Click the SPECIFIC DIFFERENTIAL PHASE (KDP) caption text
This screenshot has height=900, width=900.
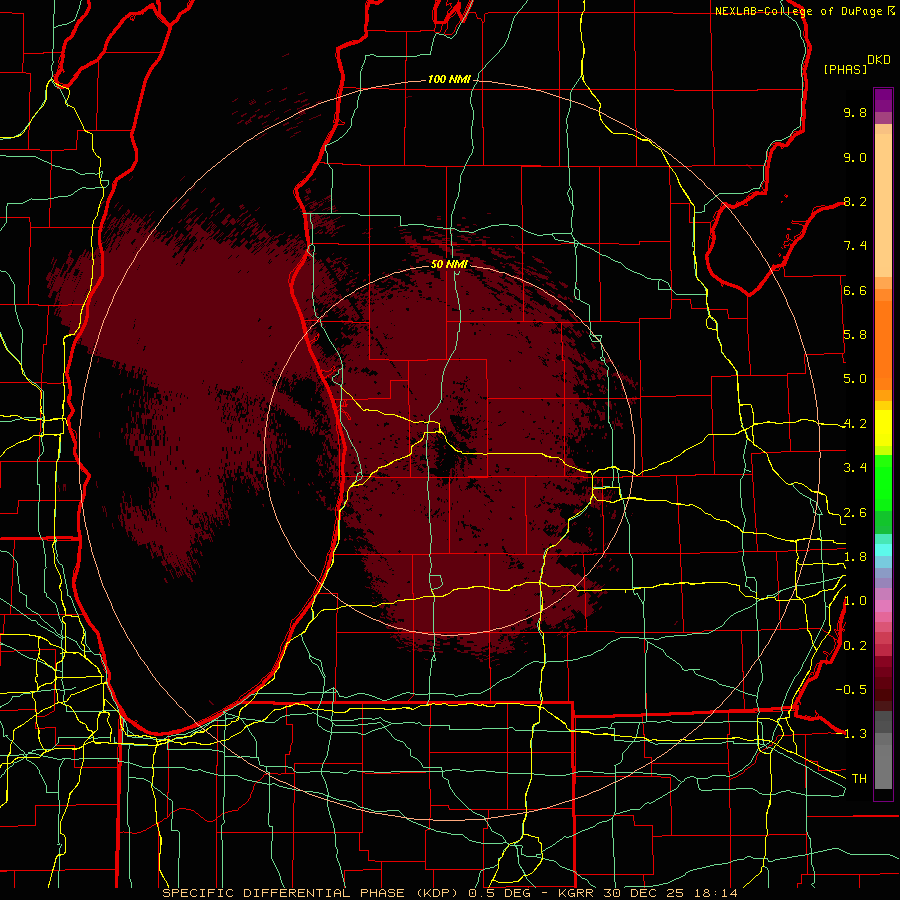(313, 893)
